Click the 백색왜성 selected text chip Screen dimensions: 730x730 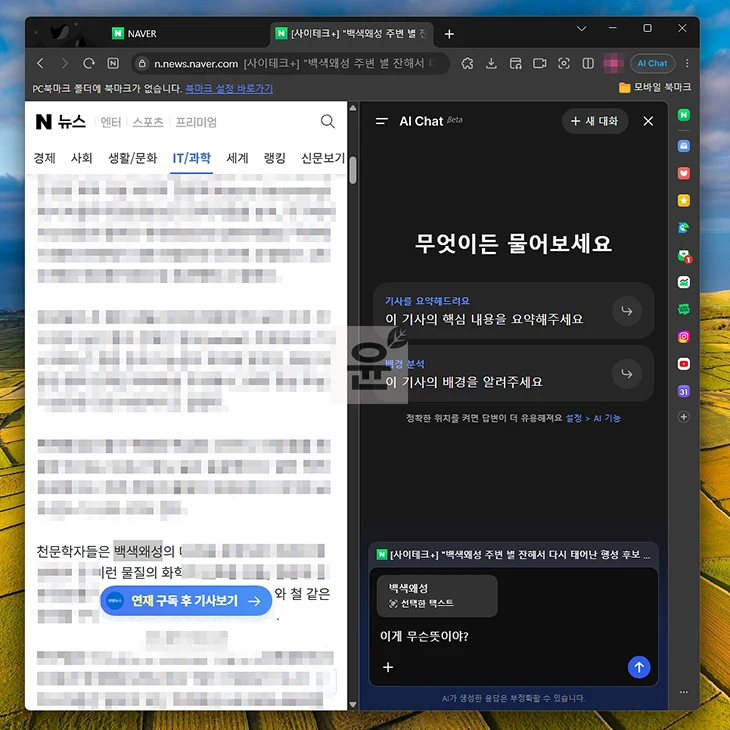[437, 596]
